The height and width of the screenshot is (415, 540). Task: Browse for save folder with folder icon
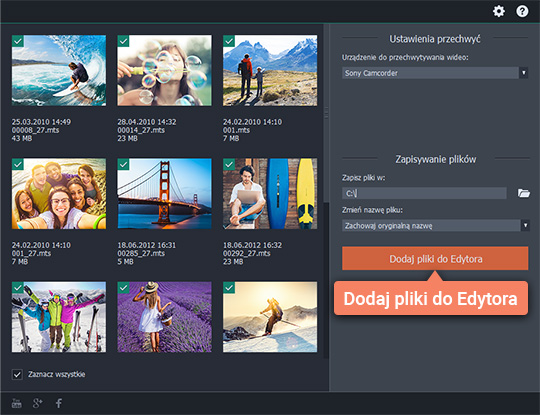pyautogui.click(x=524, y=193)
